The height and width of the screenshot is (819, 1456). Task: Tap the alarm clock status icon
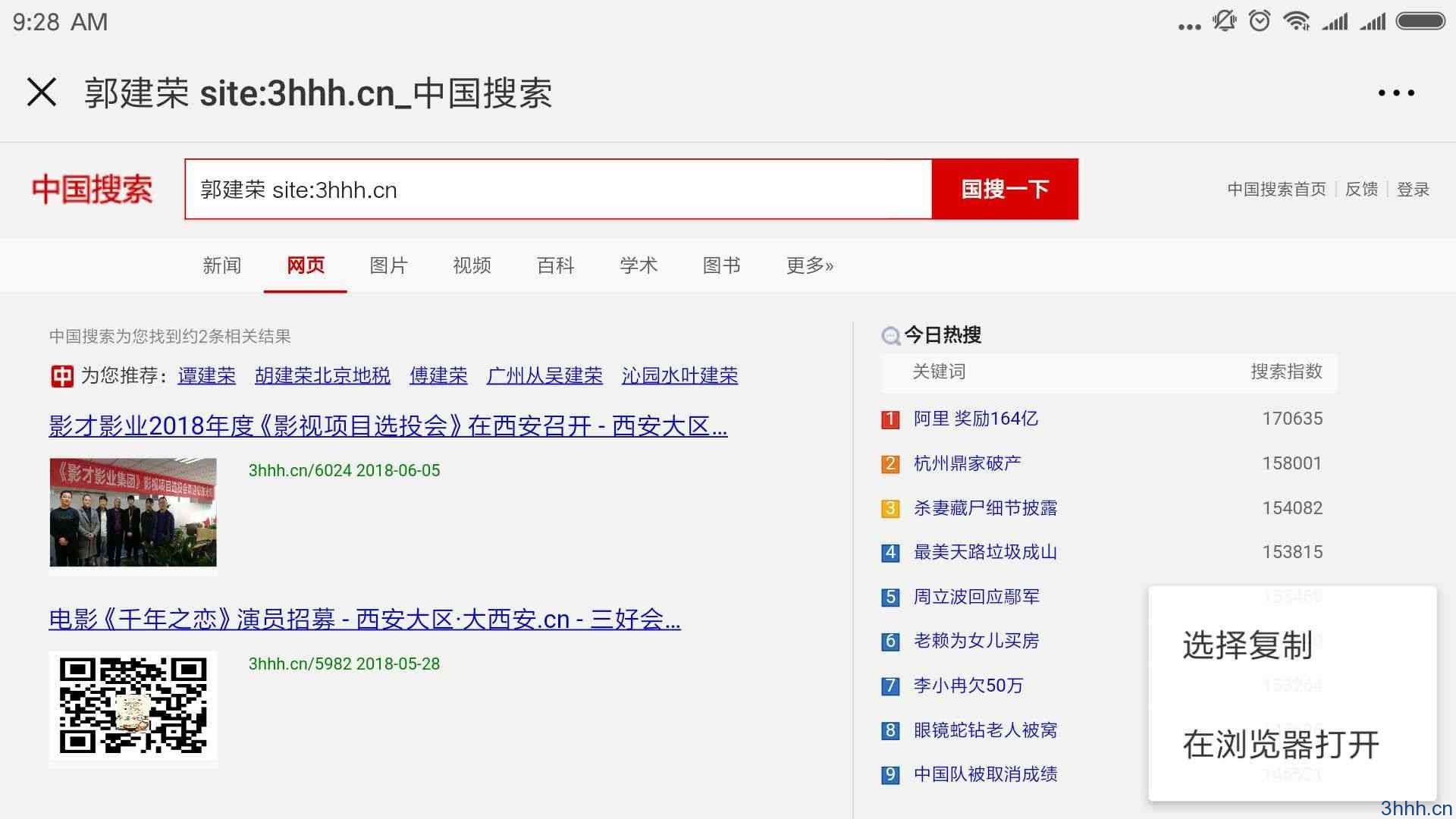pos(1260,21)
